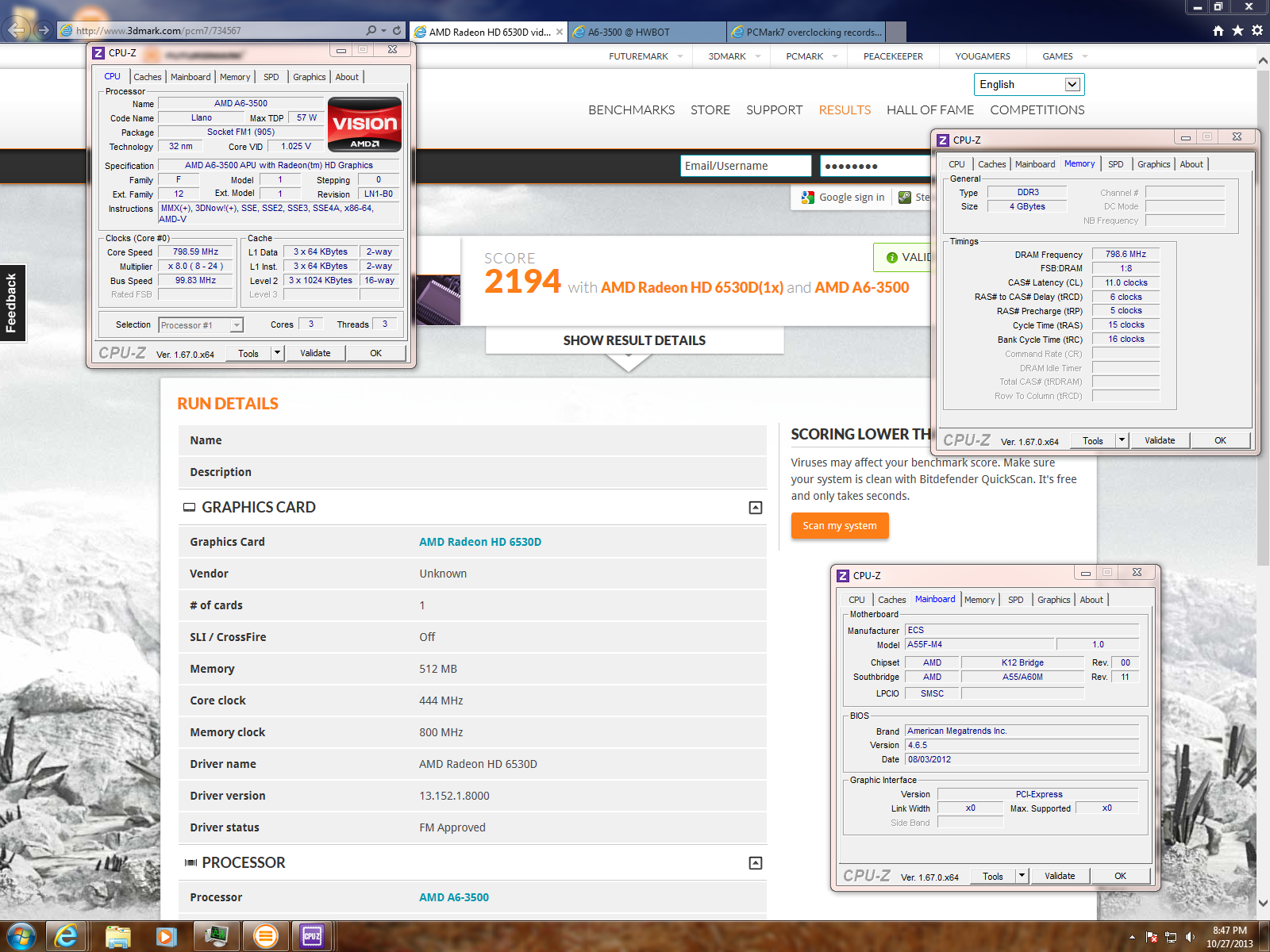Click SHOW RESULT DETAILS

(x=634, y=340)
